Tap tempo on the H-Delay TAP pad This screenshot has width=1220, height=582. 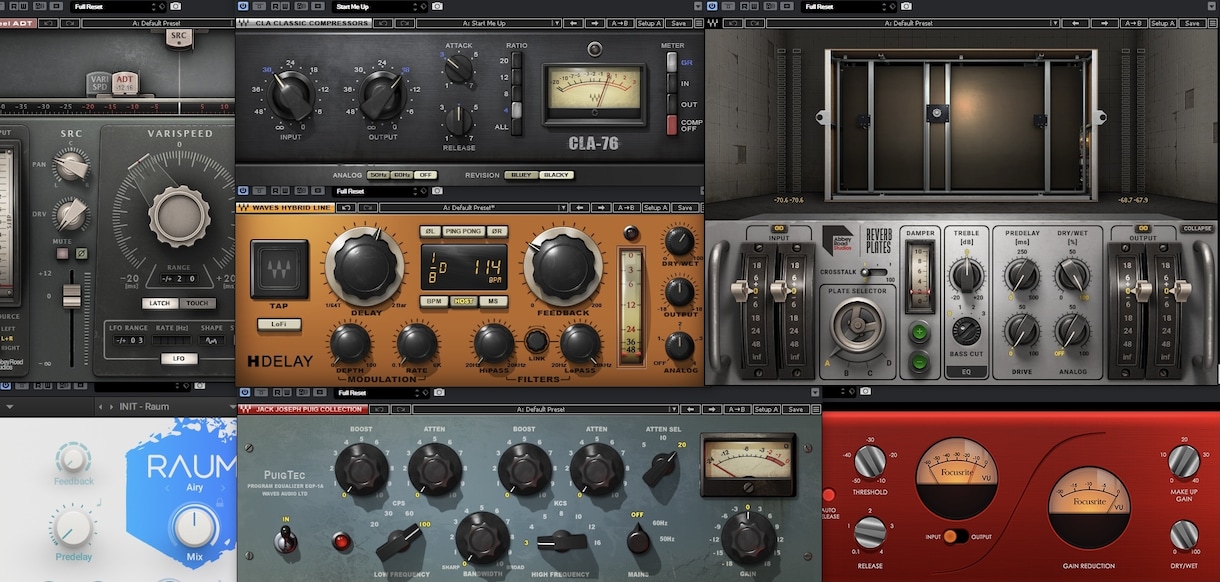[x=279, y=269]
